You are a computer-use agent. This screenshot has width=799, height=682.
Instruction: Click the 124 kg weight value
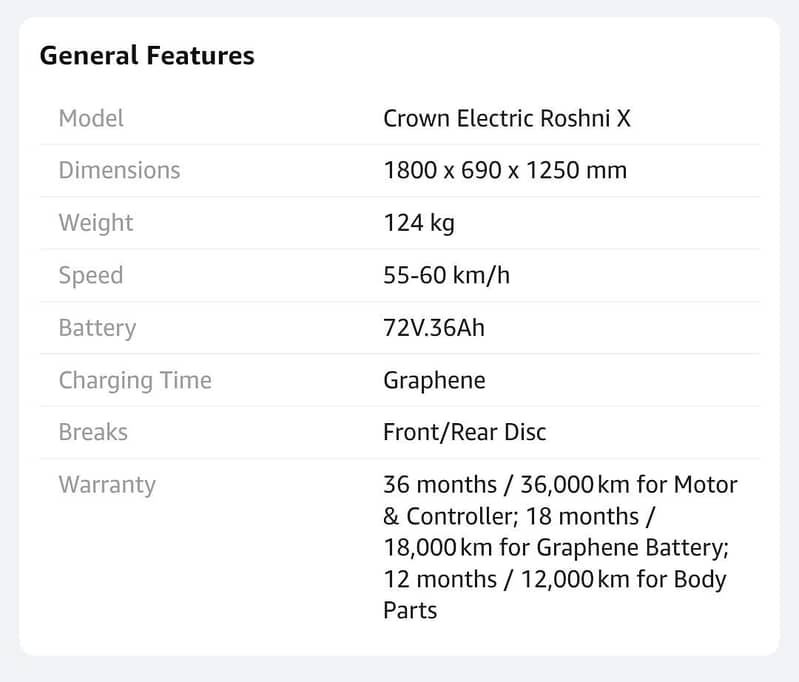419,223
